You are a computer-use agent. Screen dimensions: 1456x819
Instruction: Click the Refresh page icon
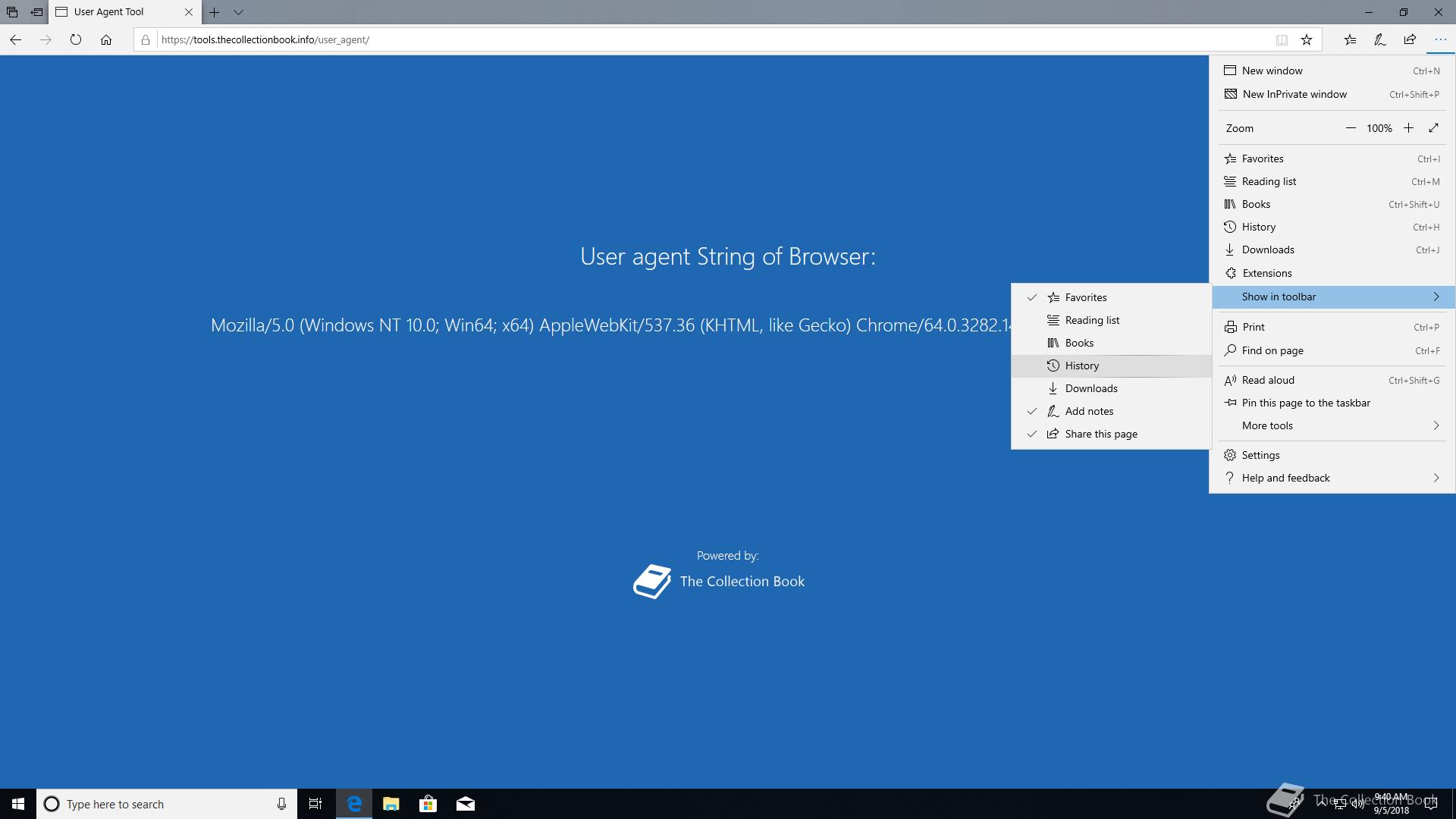point(76,39)
